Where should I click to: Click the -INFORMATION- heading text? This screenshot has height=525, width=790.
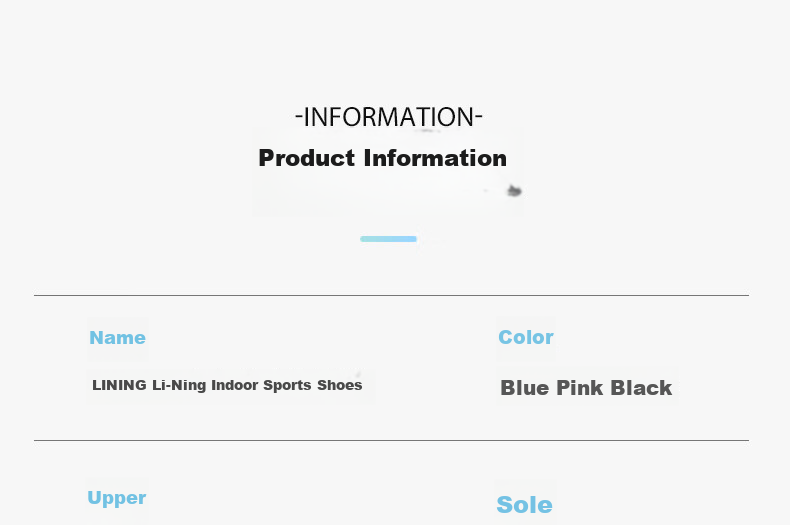(389, 117)
